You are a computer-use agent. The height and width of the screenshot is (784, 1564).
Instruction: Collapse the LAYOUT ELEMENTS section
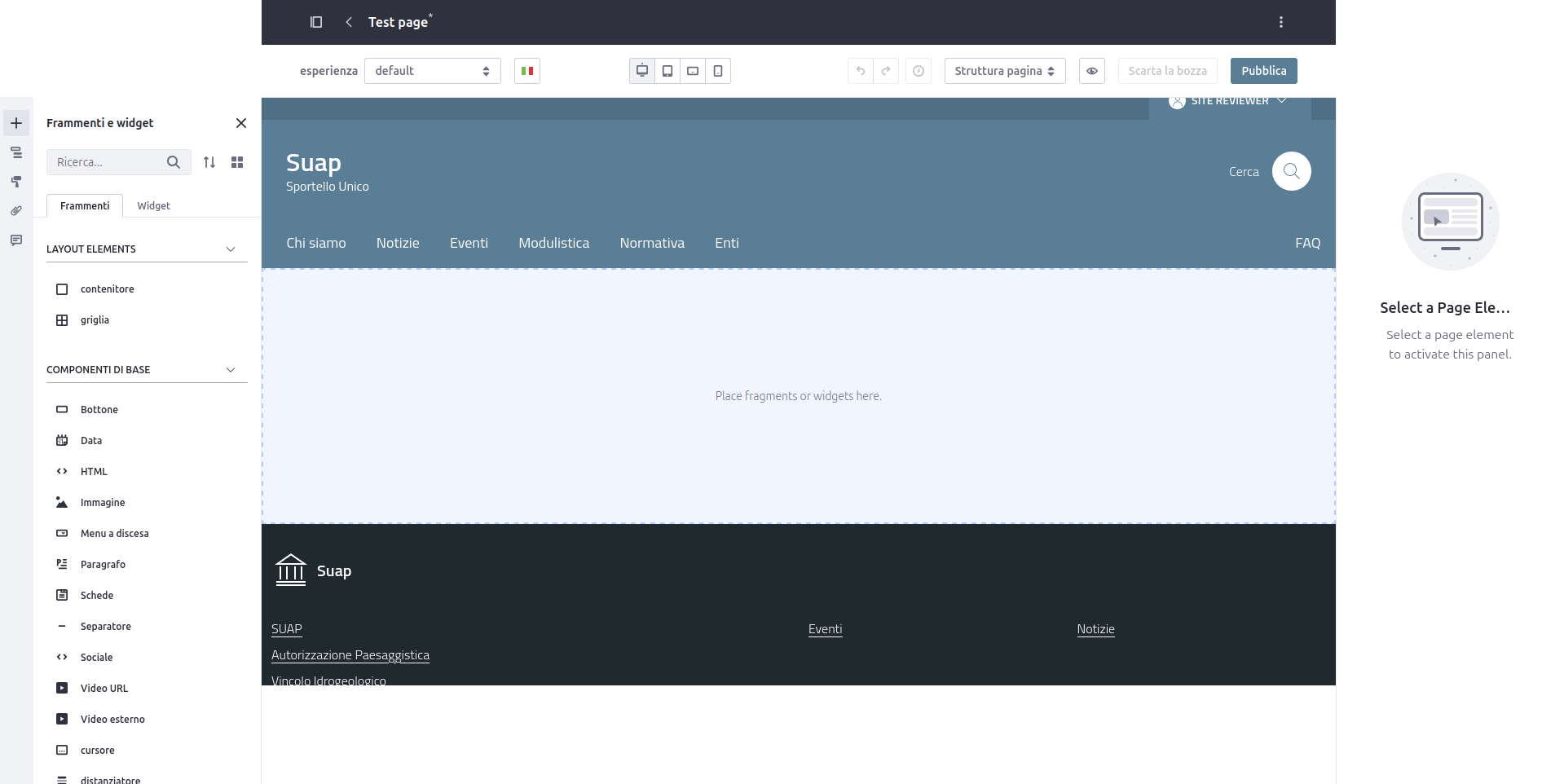(231, 249)
